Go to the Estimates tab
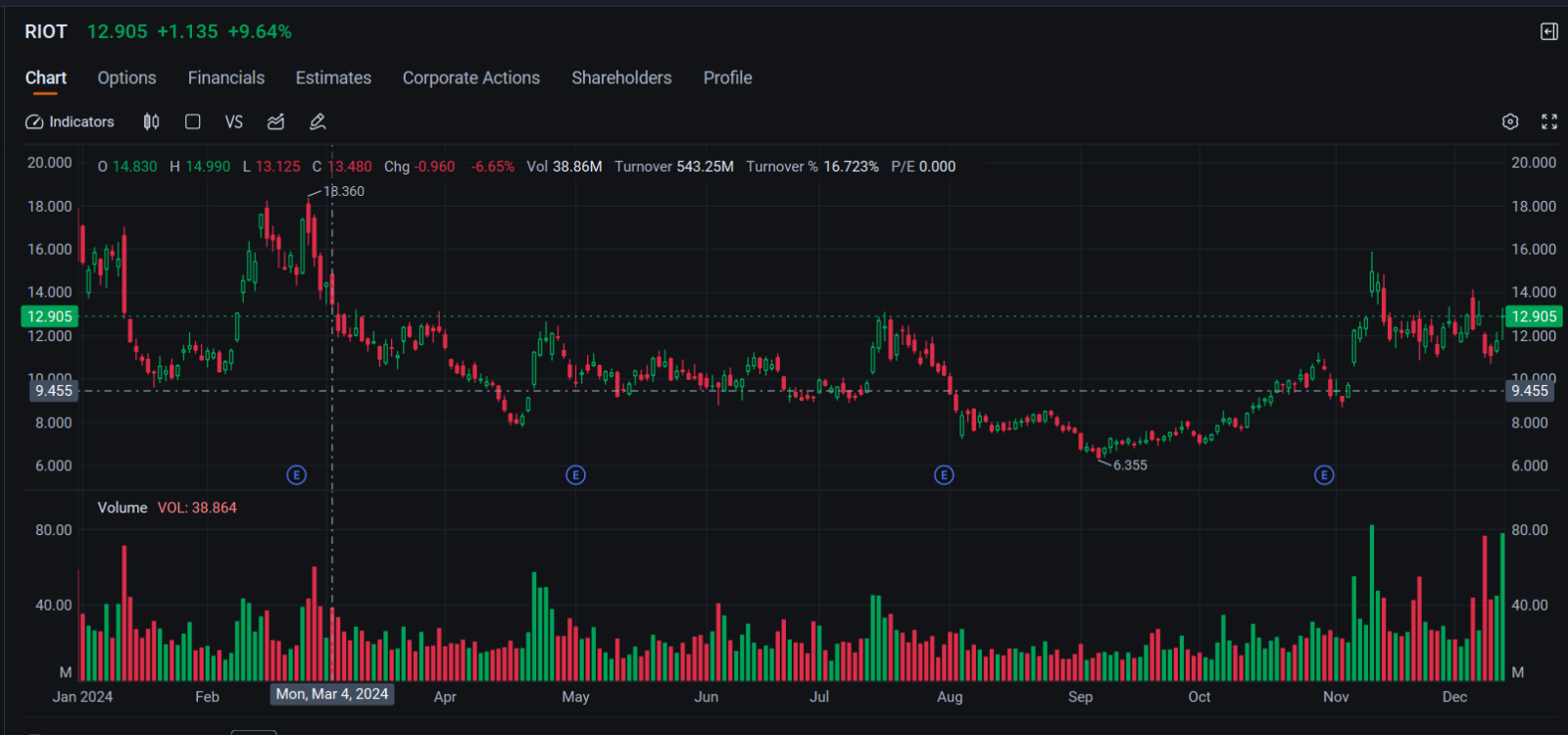 pyautogui.click(x=333, y=77)
